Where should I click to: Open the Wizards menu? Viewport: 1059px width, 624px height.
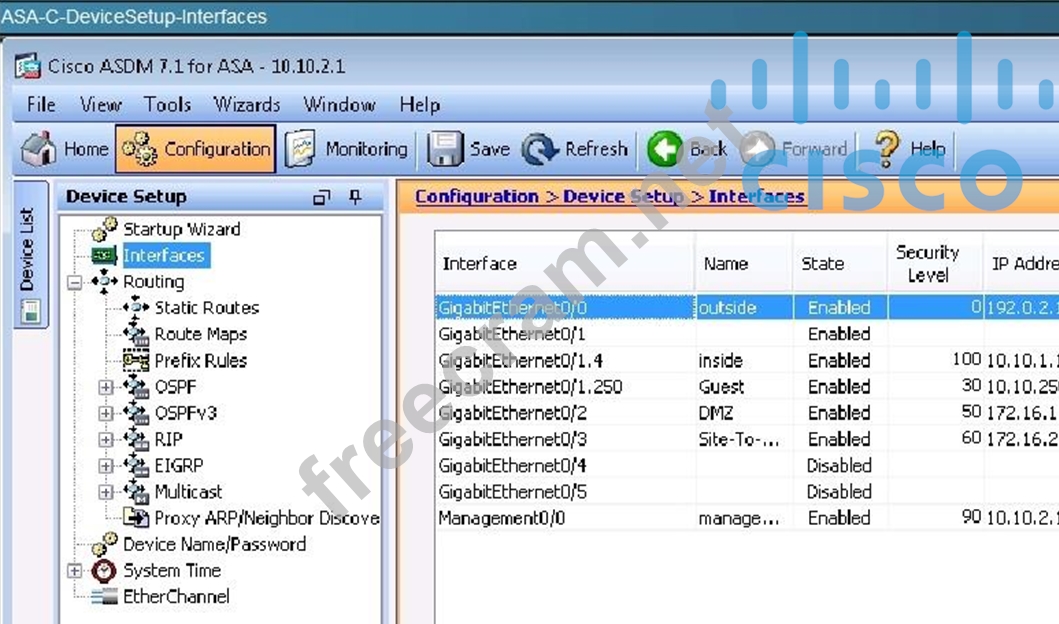tap(247, 105)
